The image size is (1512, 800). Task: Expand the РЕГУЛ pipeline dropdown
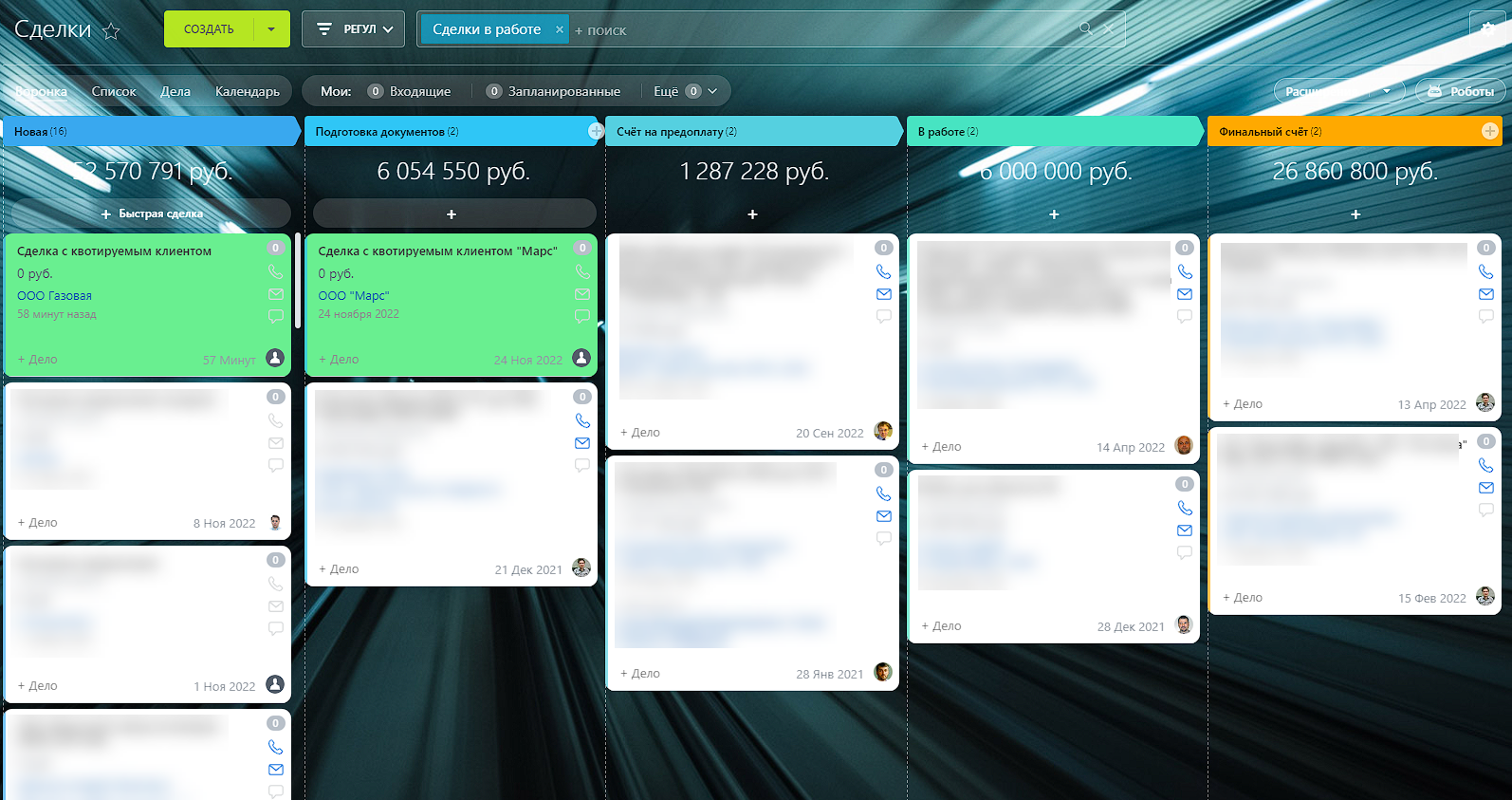(354, 29)
